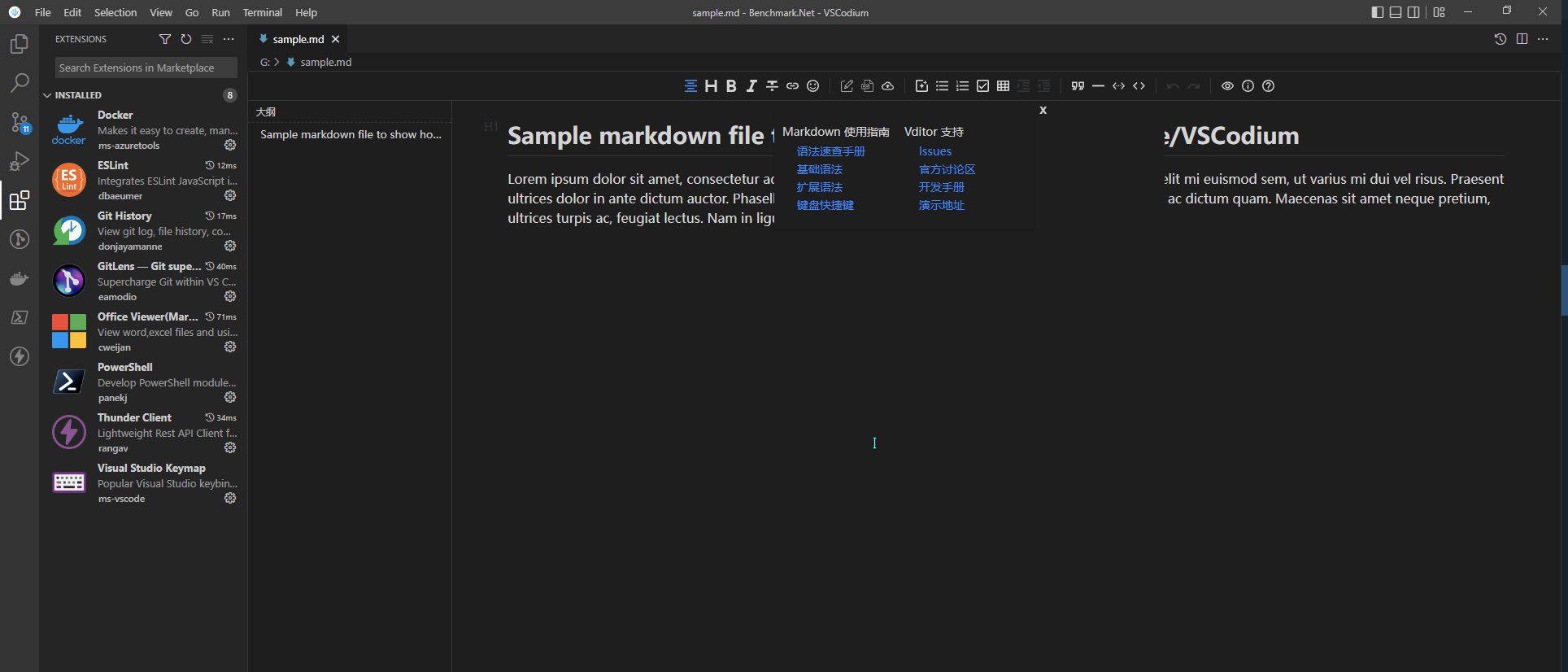Viewport: 1568px width, 672px height.
Task: Open the Search view in activity bar
Action: coord(20,83)
